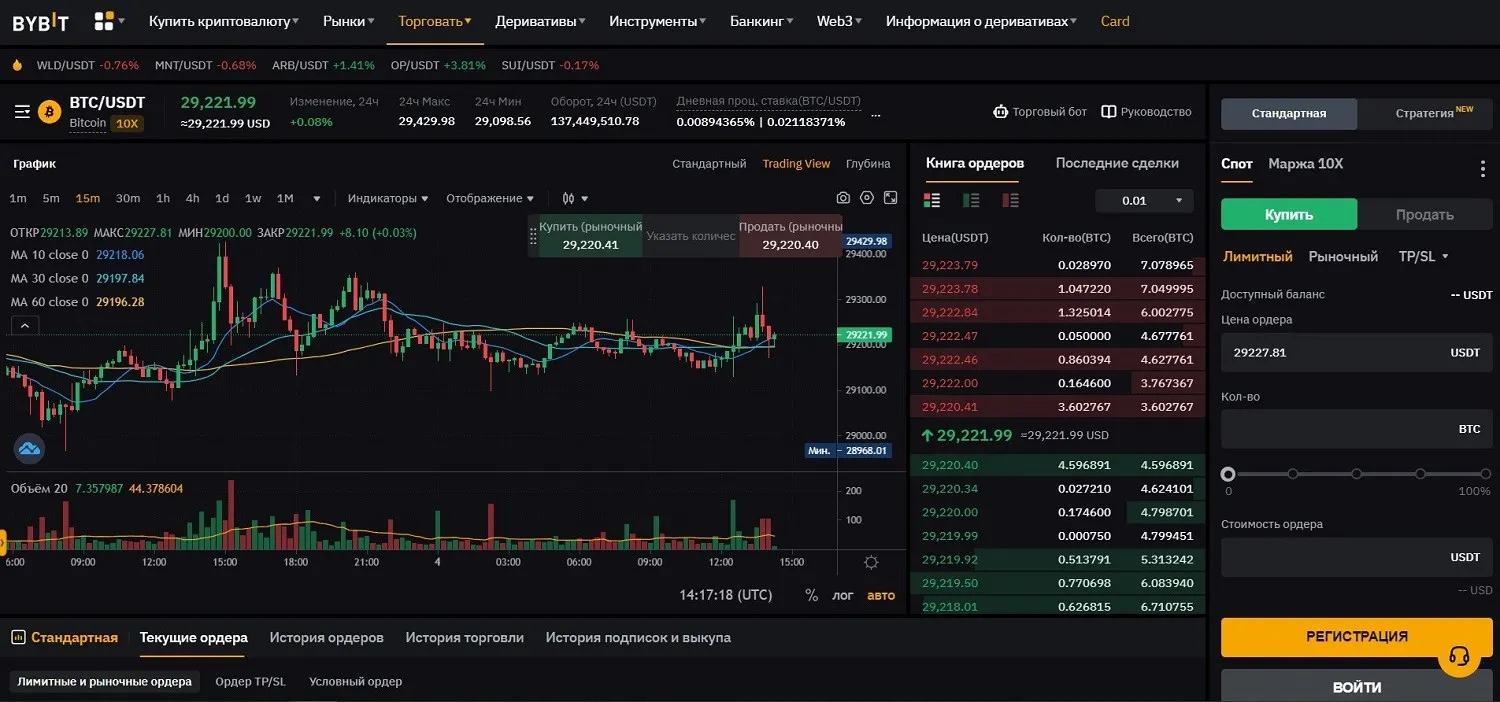Viewport: 1500px width, 702px height.
Task: Open the candlestick chart type icon
Action: [x=569, y=198]
